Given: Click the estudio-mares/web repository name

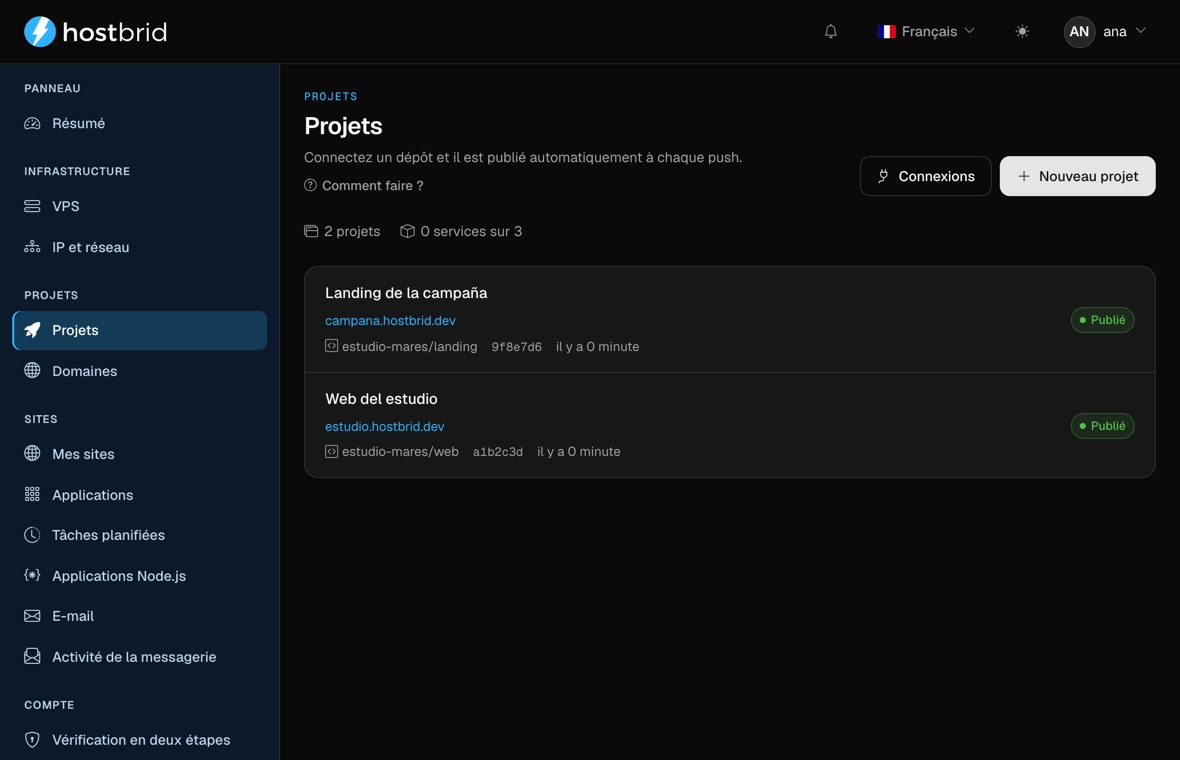Looking at the screenshot, I should [x=400, y=451].
